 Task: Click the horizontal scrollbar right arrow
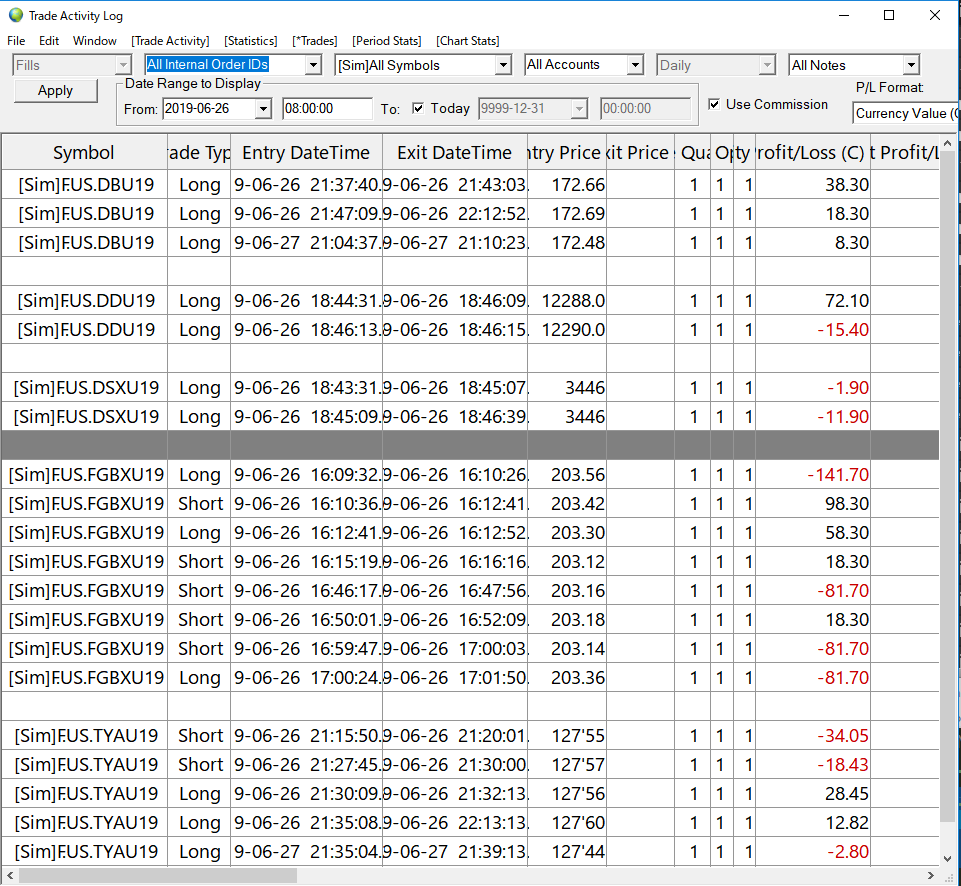click(x=930, y=876)
